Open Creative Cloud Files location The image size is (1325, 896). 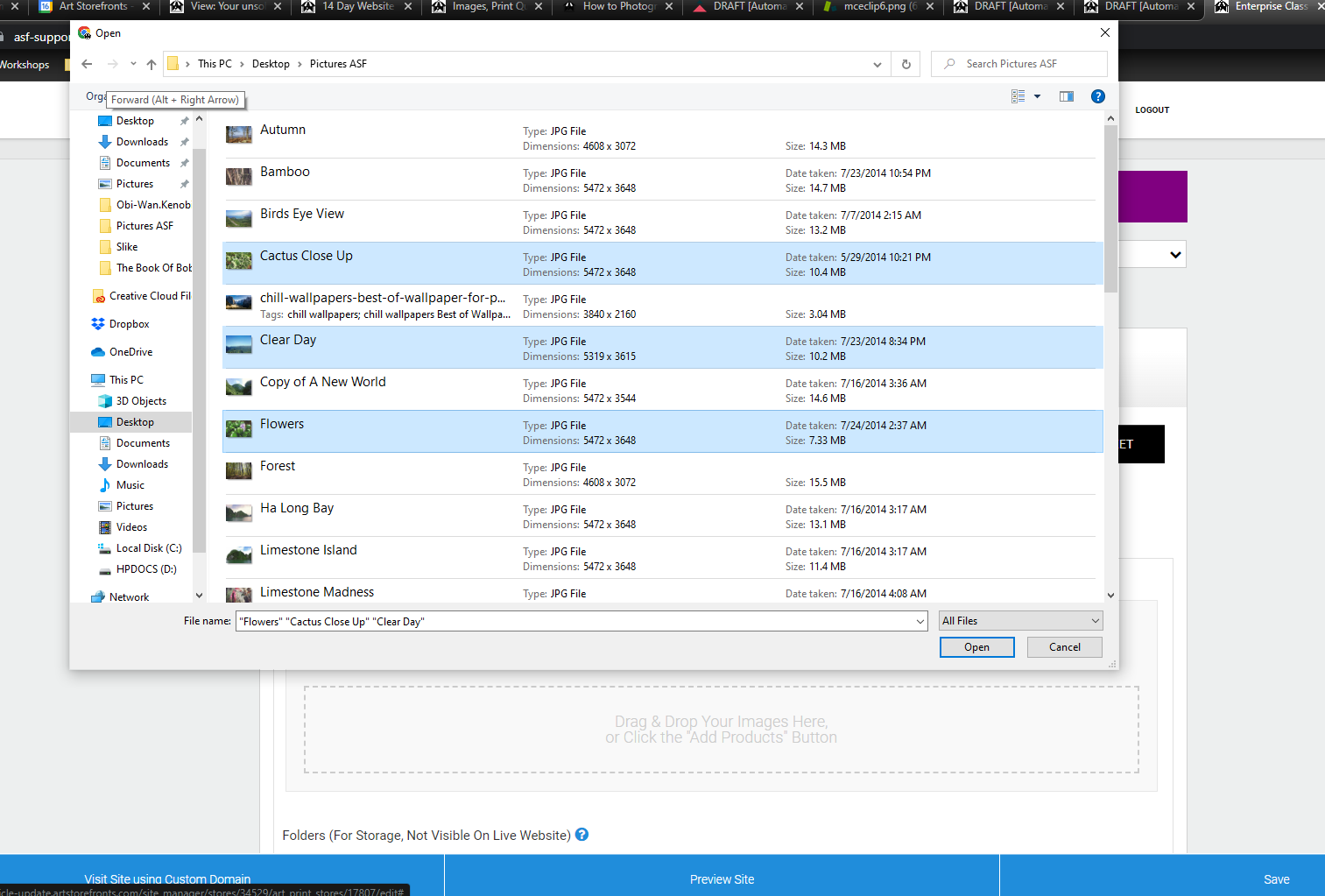point(141,296)
